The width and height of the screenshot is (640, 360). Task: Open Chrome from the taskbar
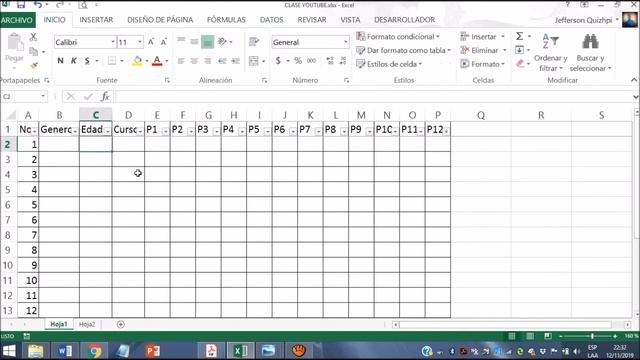[94, 351]
